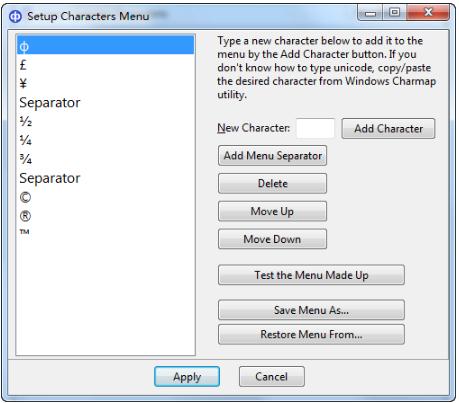Focus the New Character input field
Screen dimensions: 459x403
(315, 128)
